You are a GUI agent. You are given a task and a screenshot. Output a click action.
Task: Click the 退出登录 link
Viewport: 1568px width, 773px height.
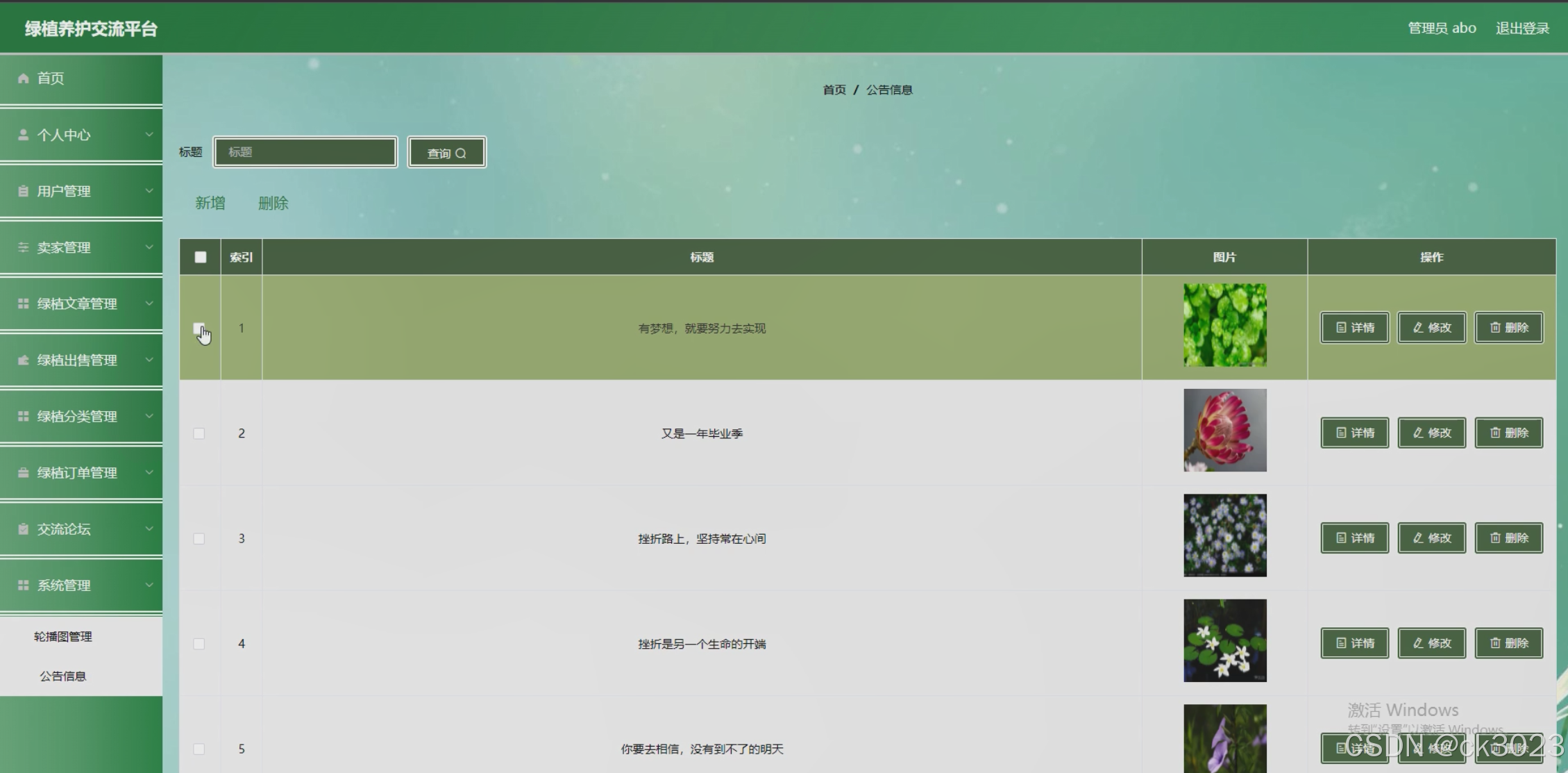click(1522, 28)
